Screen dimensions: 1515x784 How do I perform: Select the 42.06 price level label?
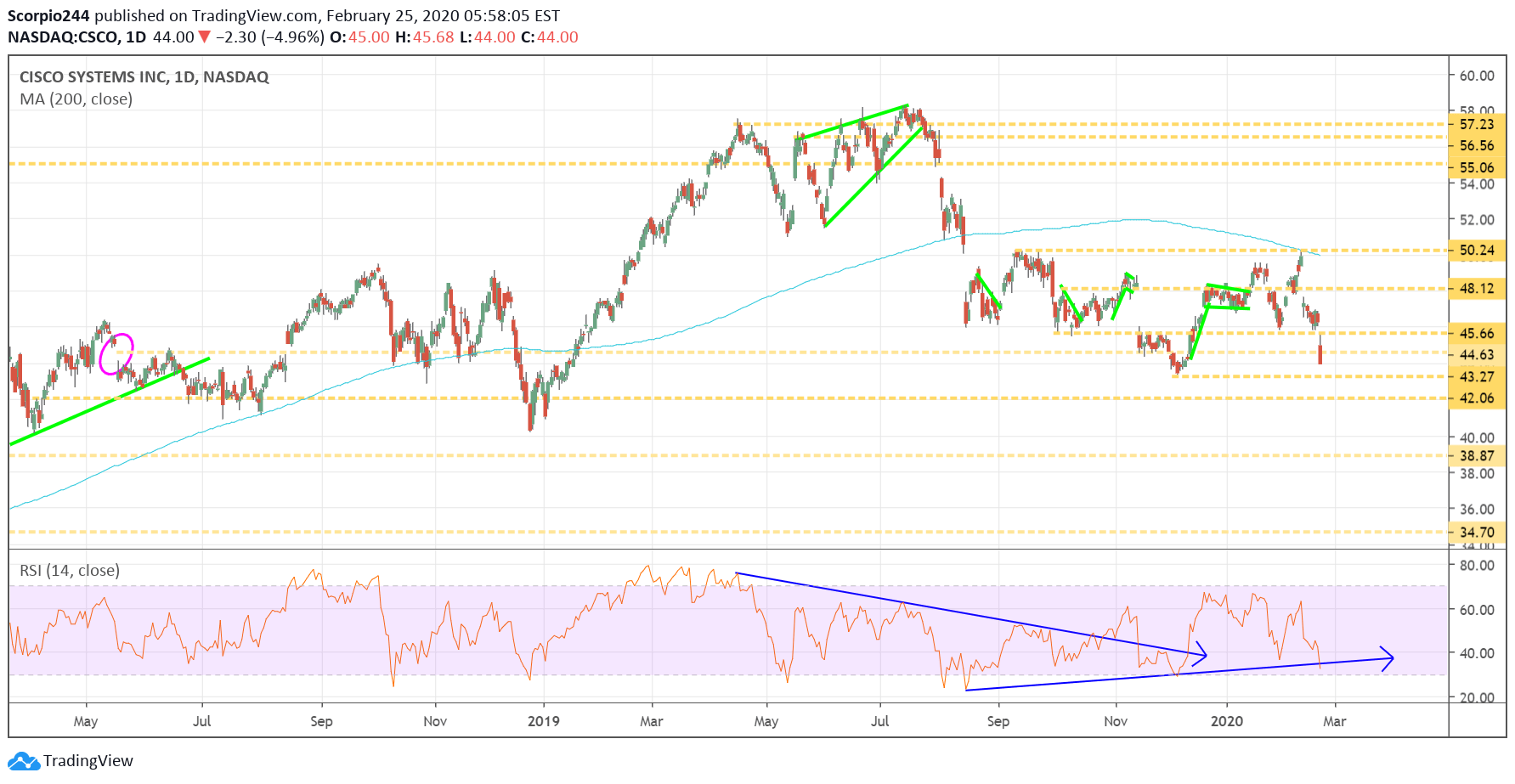click(x=1477, y=398)
